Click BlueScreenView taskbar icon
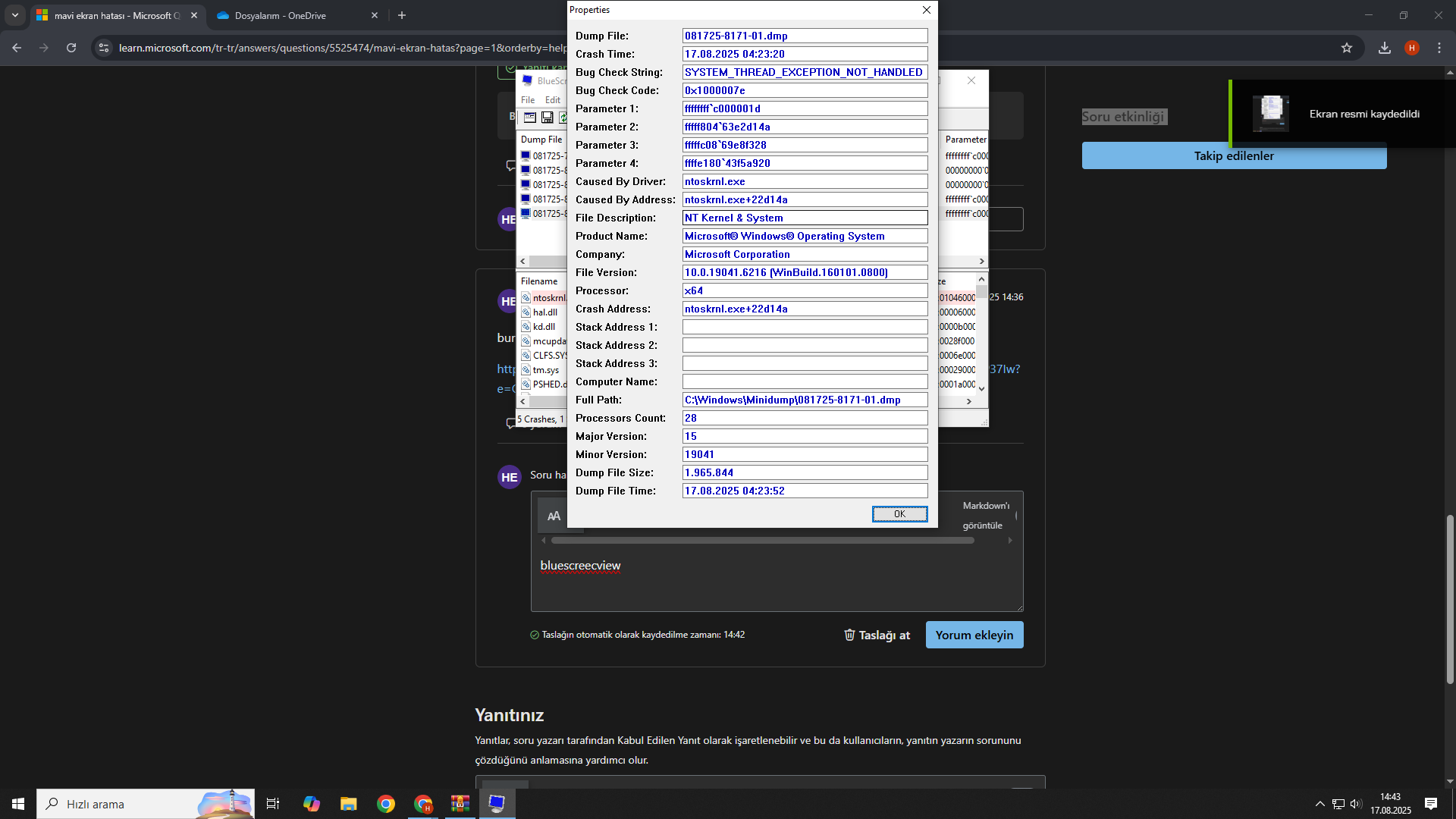Screen dimensions: 1456x819 click(497, 804)
